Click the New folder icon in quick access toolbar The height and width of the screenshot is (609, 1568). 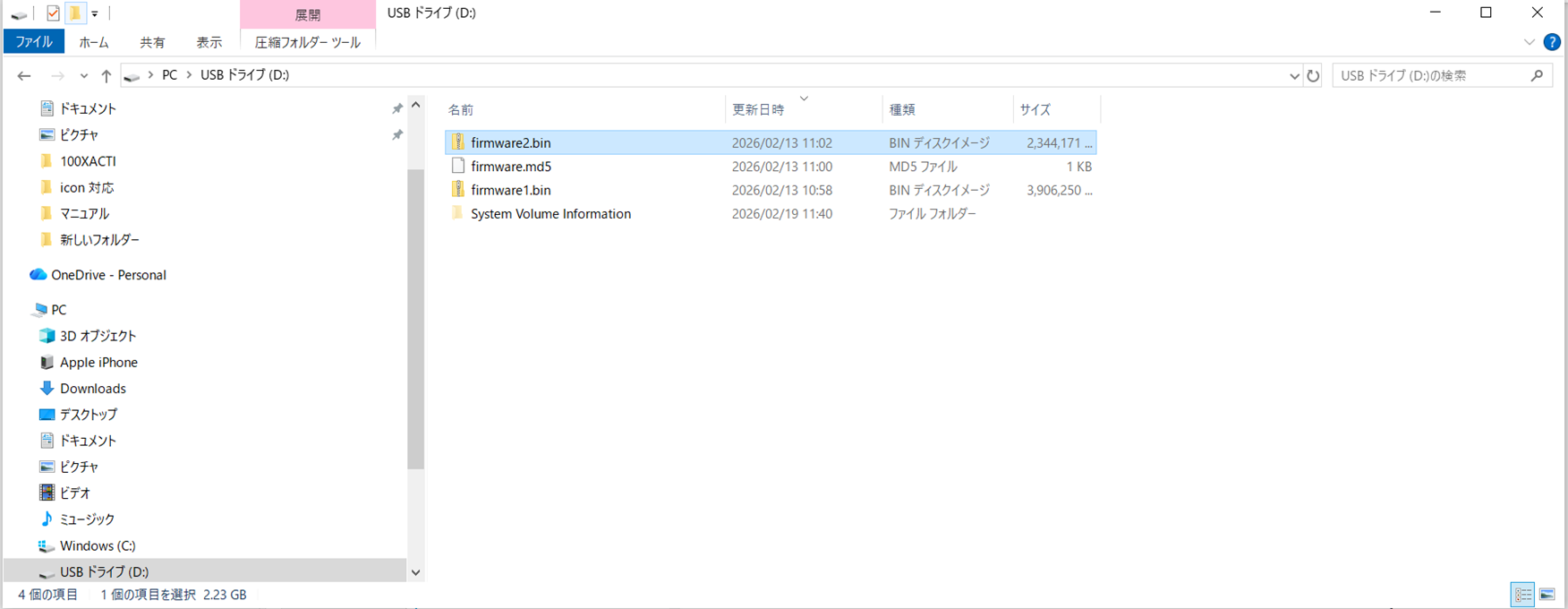[x=75, y=13]
